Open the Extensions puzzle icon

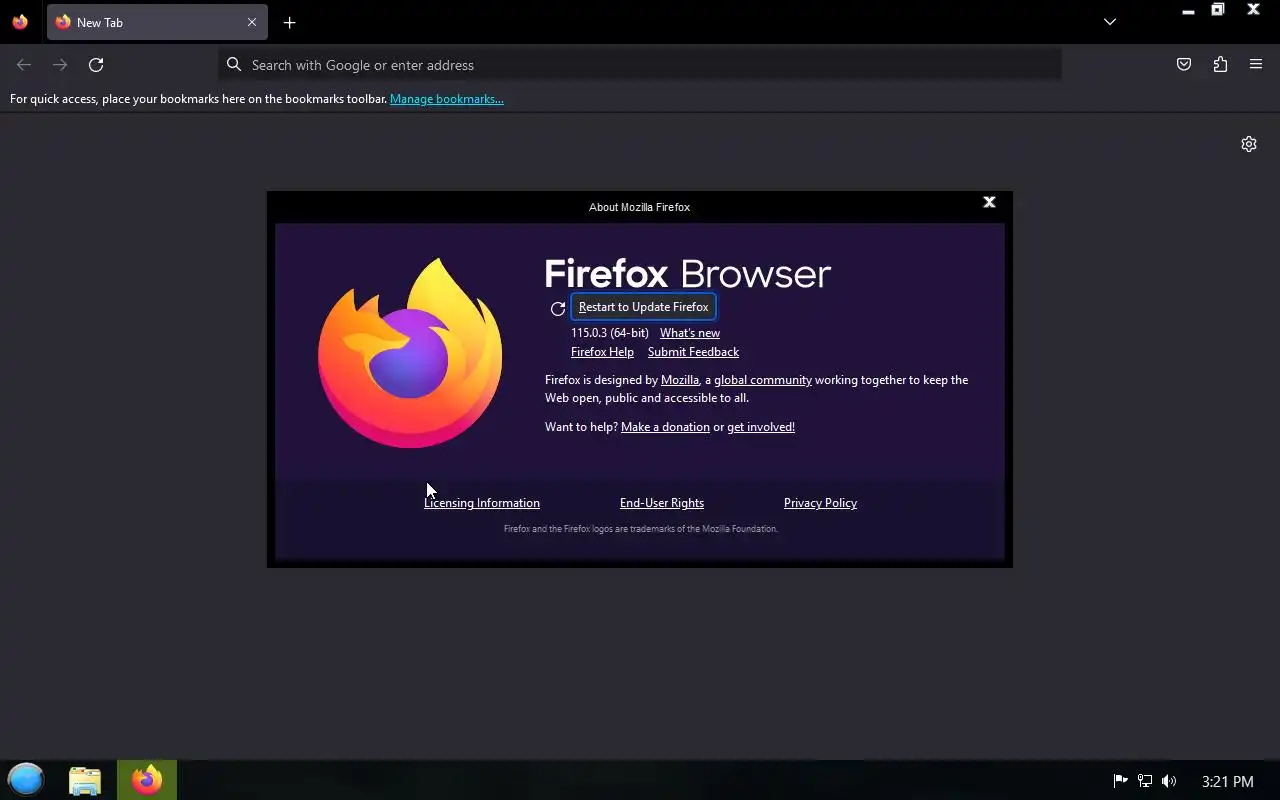click(x=1220, y=65)
